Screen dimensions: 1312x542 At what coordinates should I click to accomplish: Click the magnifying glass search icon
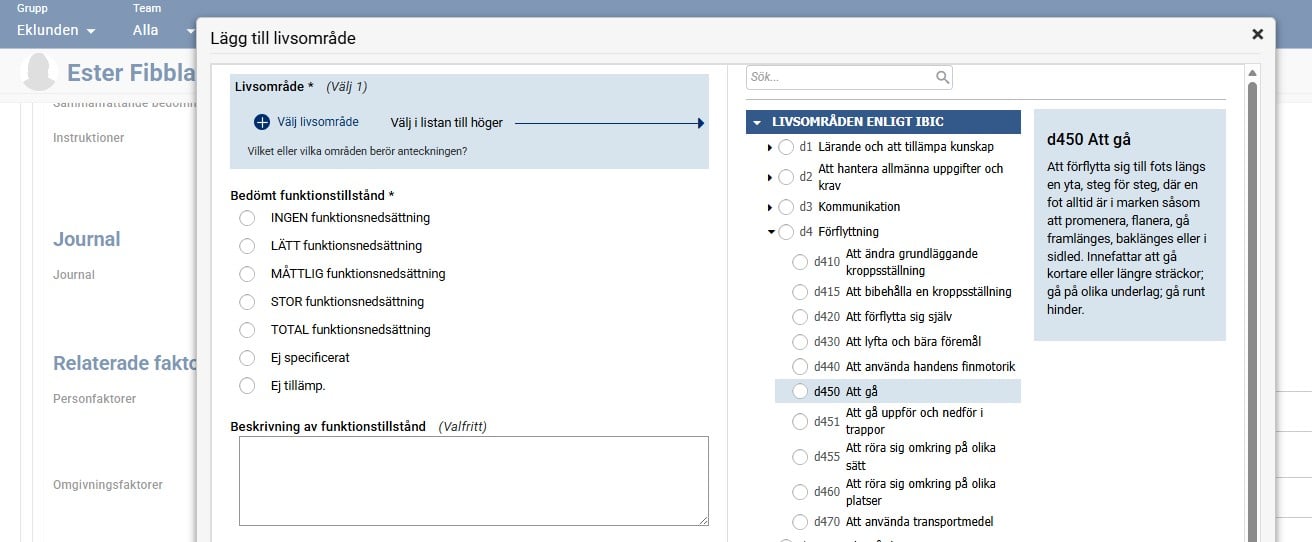(x=942, y=77)
